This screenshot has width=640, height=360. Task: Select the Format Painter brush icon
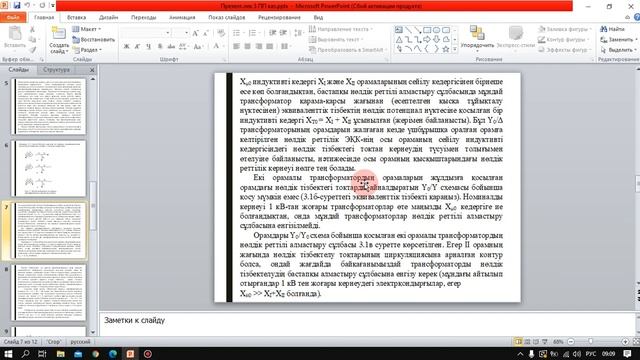32,49
